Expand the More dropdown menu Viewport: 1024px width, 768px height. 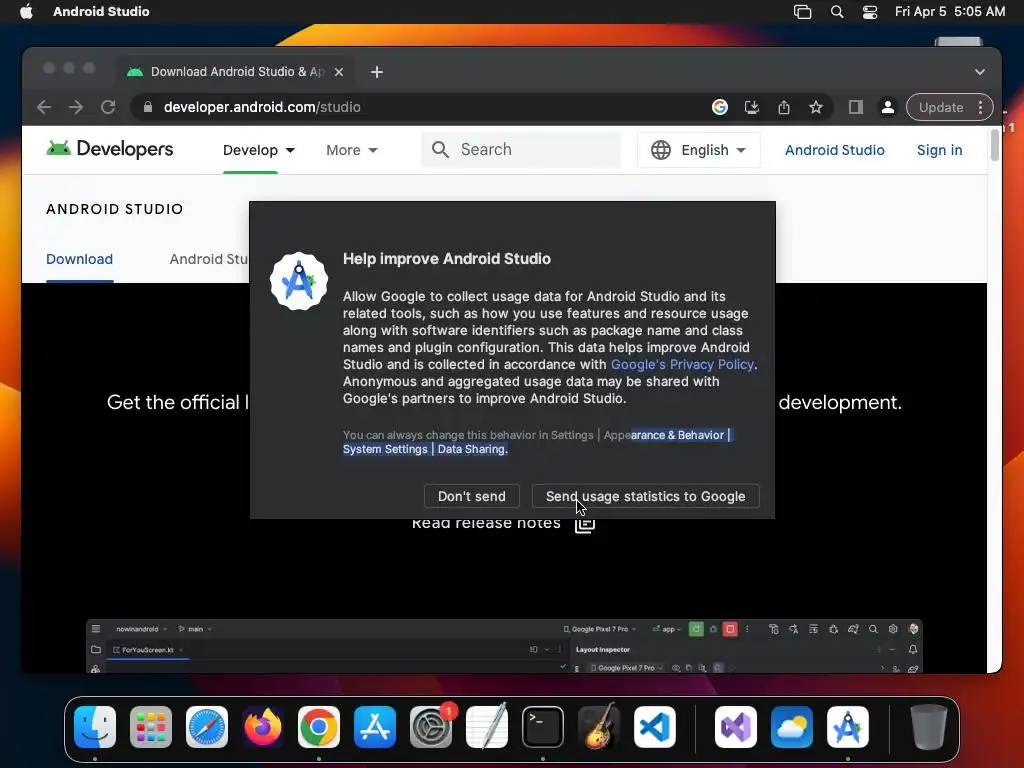[351, 150]
